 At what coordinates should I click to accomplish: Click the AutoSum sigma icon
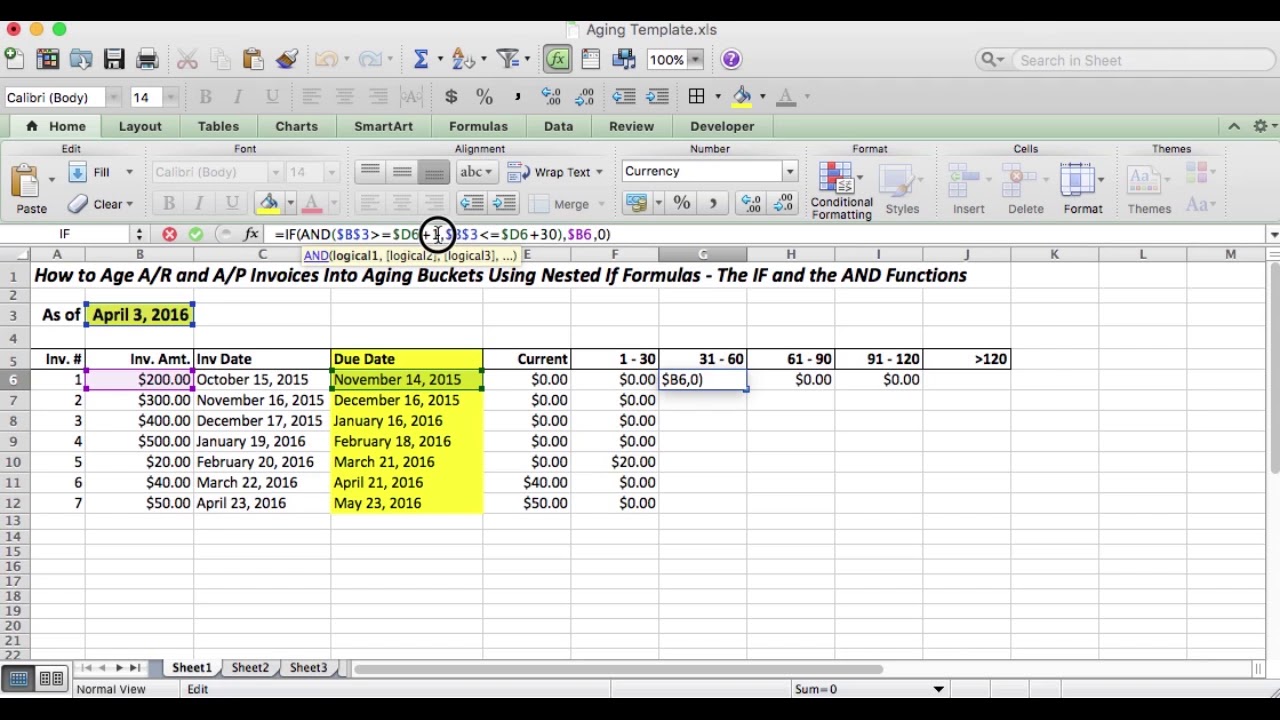coord(421,59)
